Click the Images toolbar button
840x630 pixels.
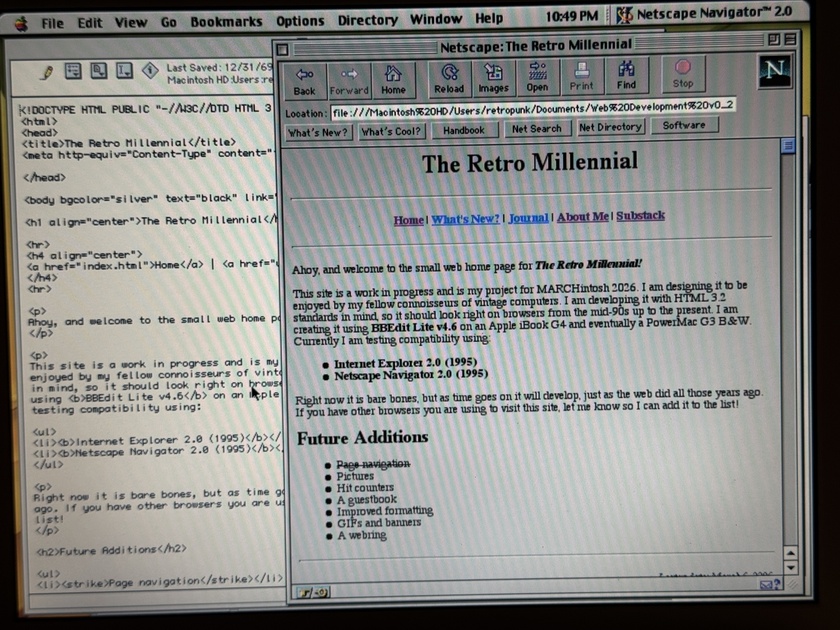click(493, 78)
